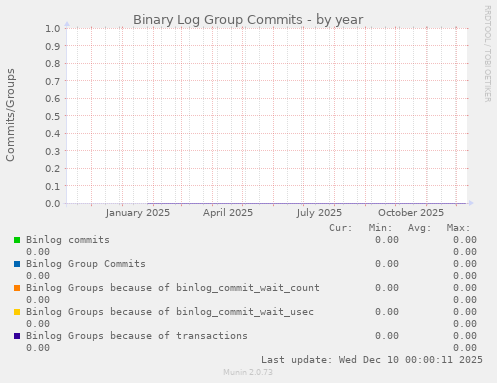
Task: Click the '1.0' y-axis value
Action: tap(53, 28)
